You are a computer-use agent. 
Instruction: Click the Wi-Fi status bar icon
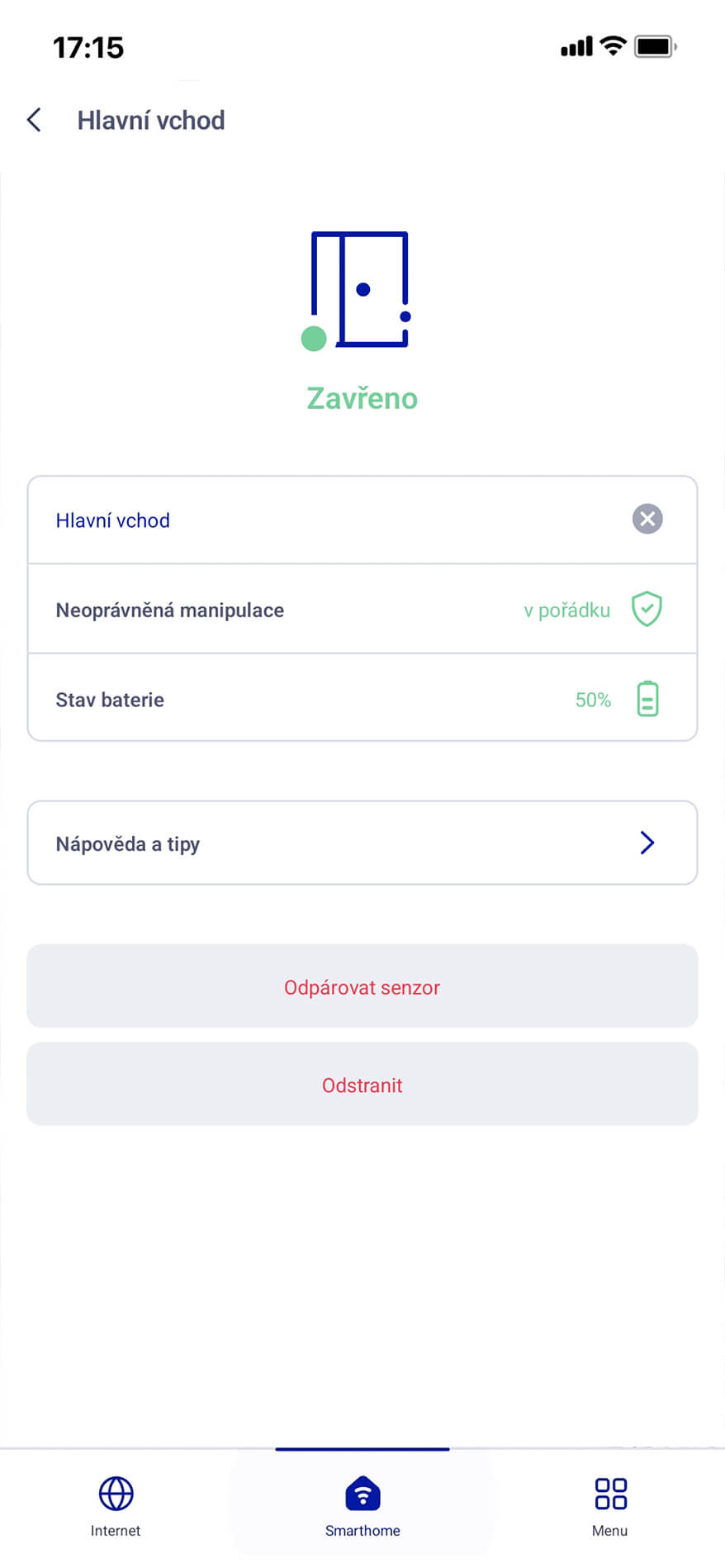613,46
